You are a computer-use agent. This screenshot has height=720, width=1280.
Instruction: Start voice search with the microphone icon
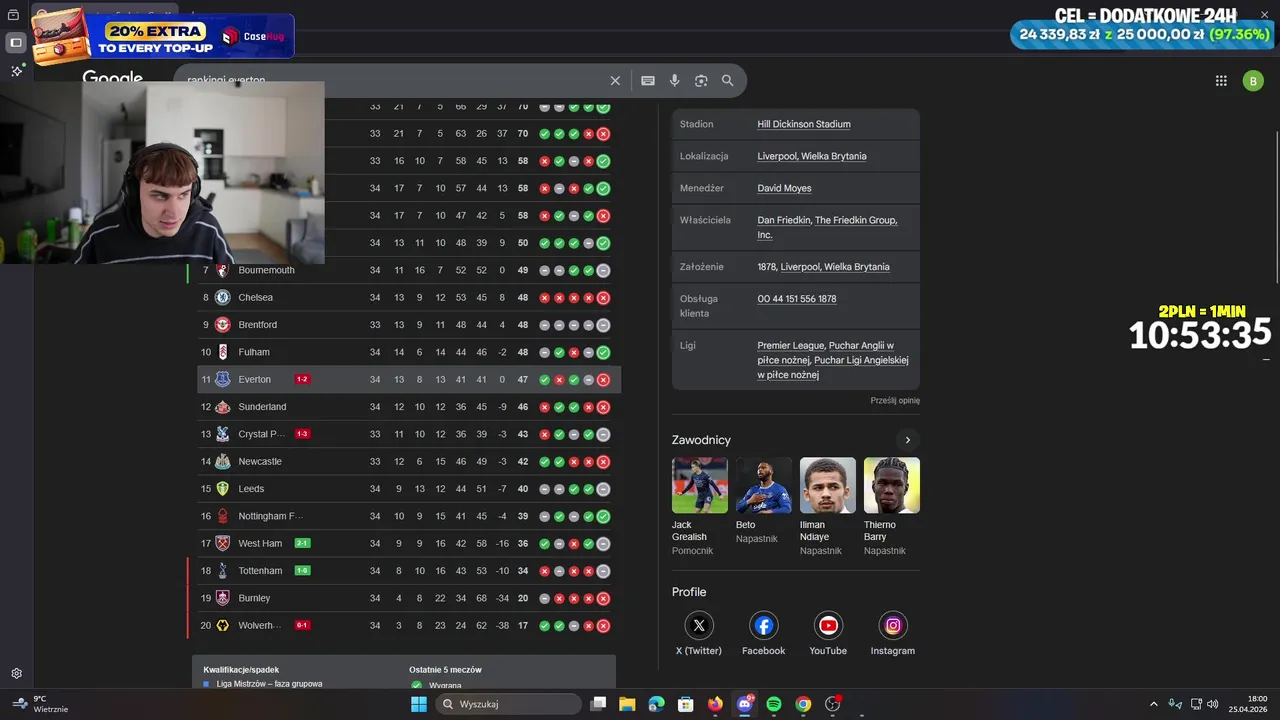click(x=675, y=81)
